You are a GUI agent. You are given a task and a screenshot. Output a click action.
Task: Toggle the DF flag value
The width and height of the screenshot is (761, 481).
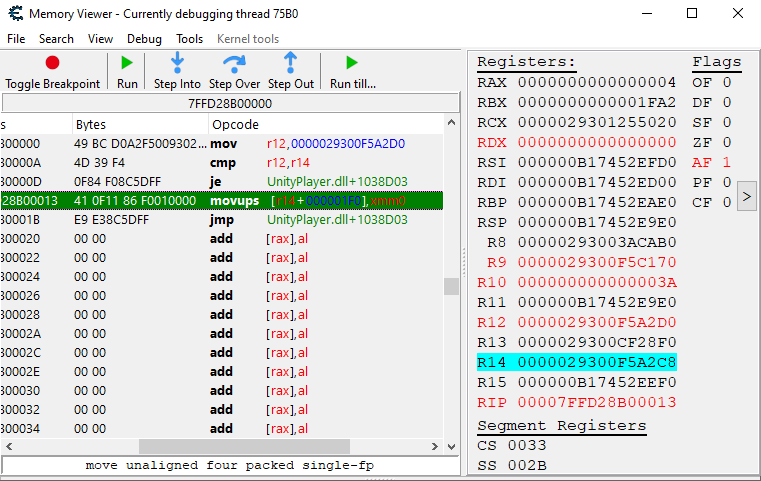[727, 102]
